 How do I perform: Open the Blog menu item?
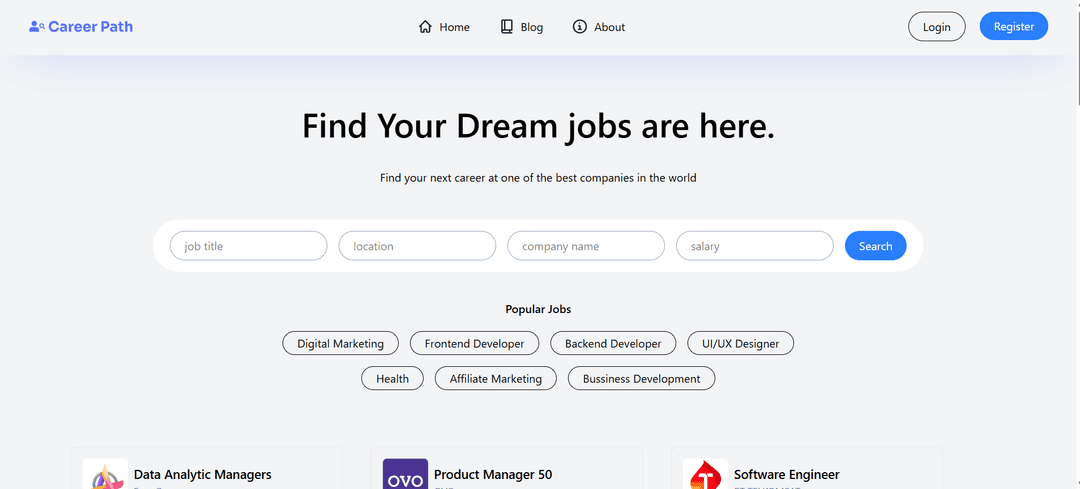pyautogui.click(x=531, y=27)
